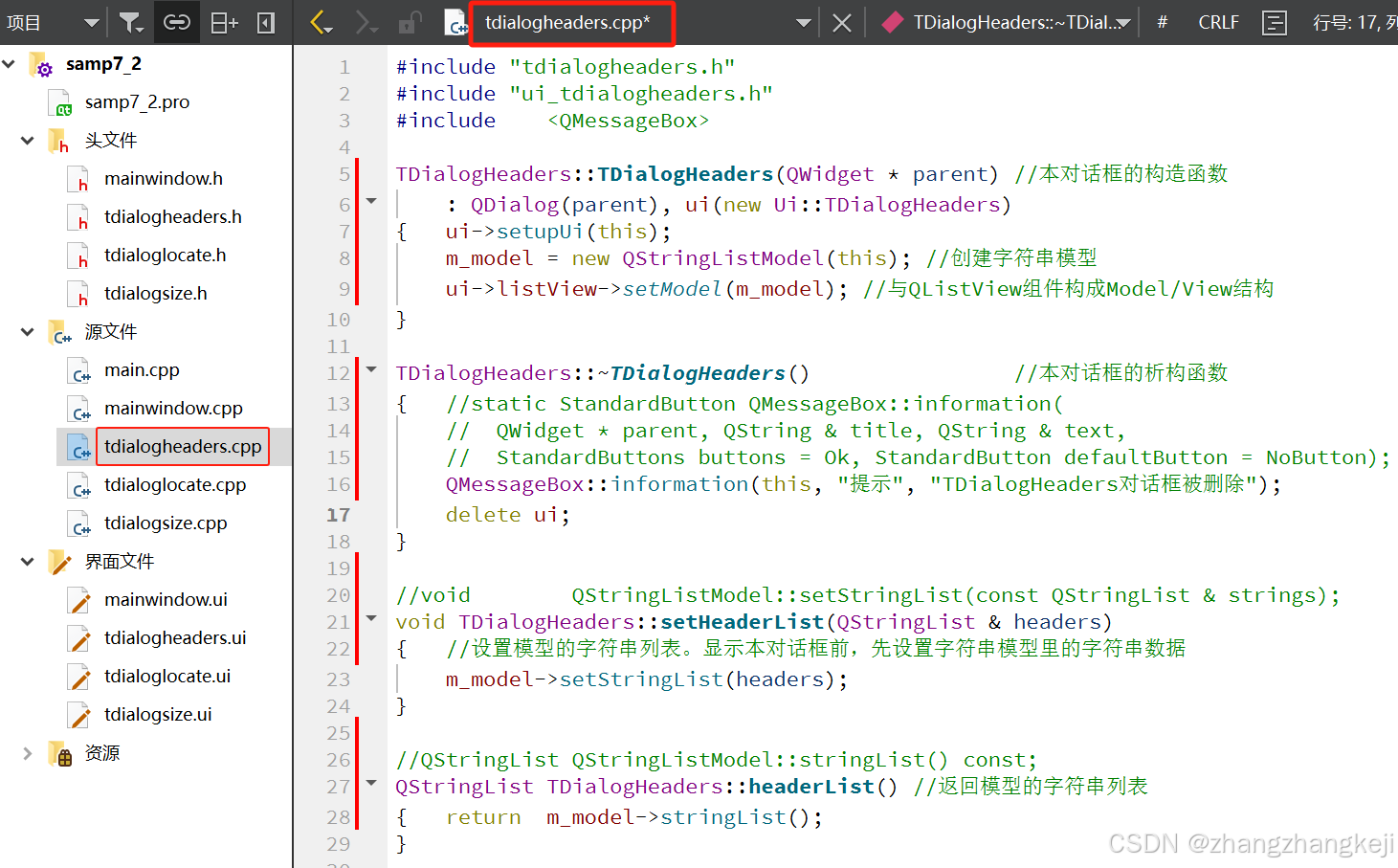
Task: Click the tdialogsize.h header file icon
Action: pyautogui.click(x=78, y=295)
